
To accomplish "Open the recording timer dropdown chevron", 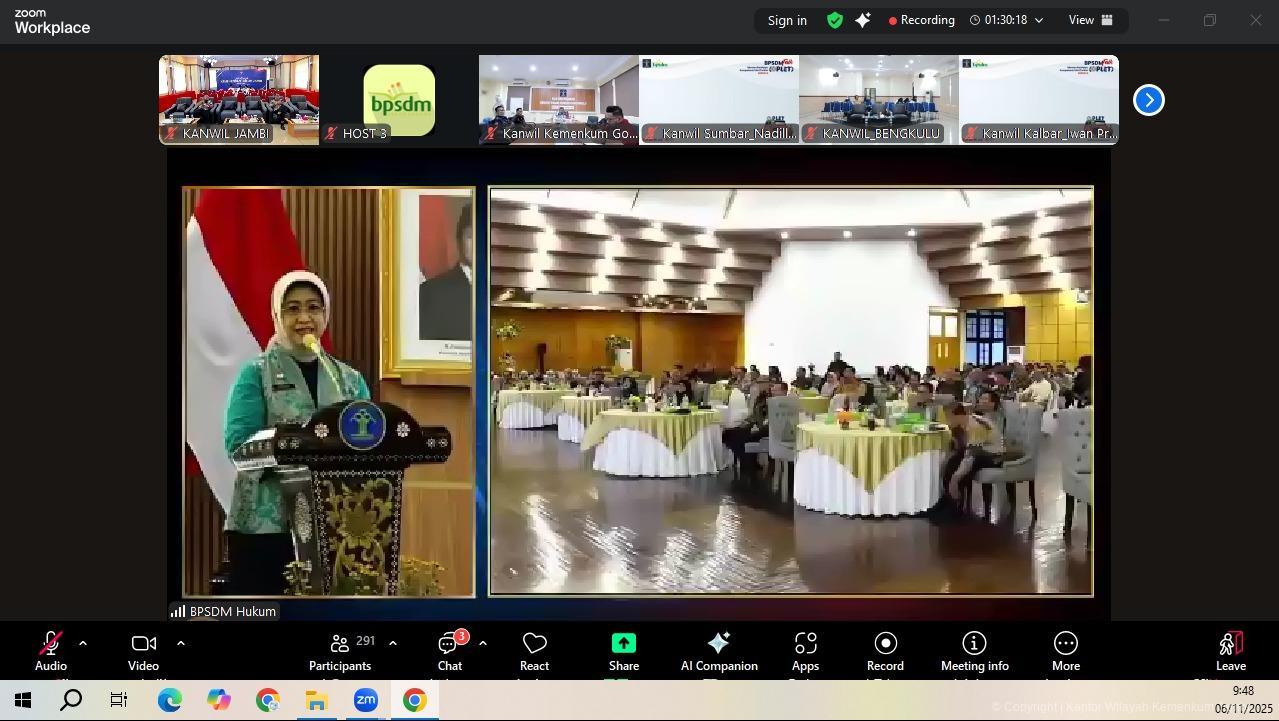I will (1039, 20).
